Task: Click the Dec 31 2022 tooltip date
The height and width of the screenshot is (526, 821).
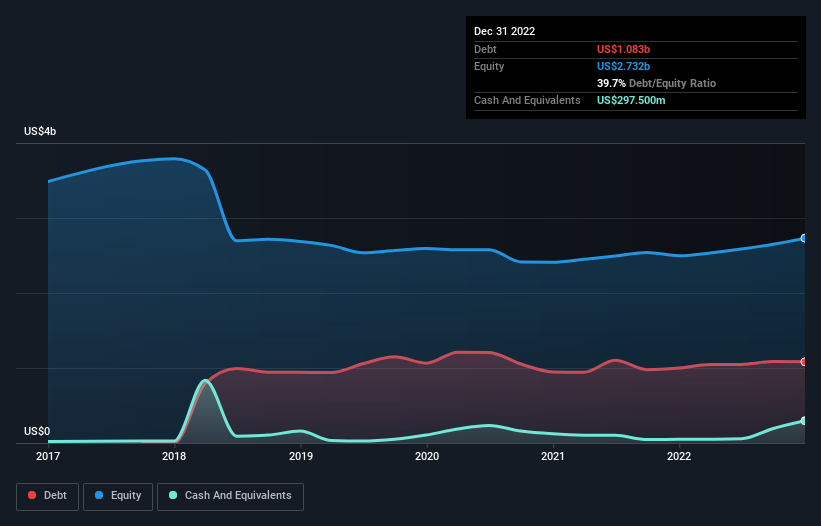Action: pyautogui.click(x=504, y=31)
